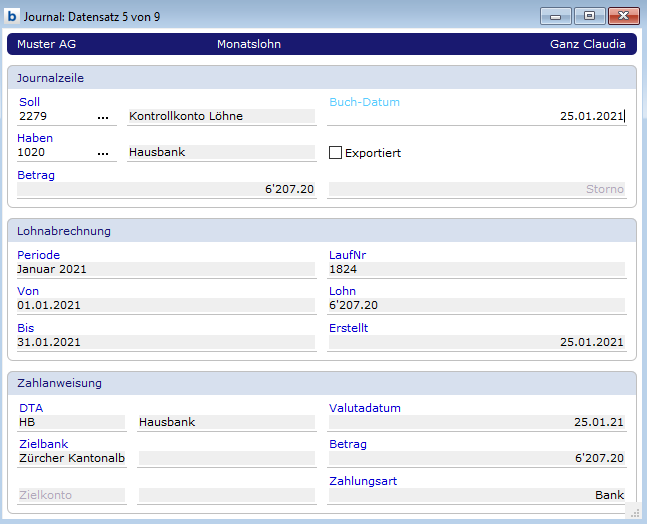Click the empty Zielkonto field

tap(71, 495)
